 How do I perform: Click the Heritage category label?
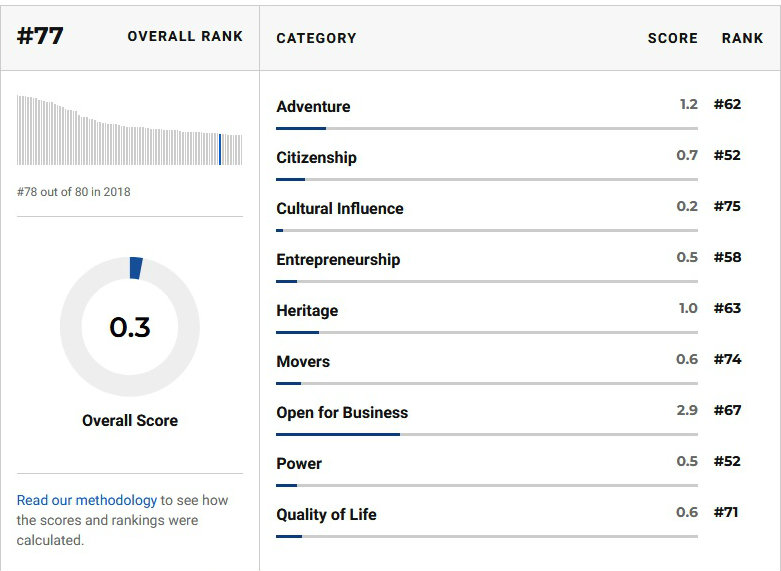[307, 311]
